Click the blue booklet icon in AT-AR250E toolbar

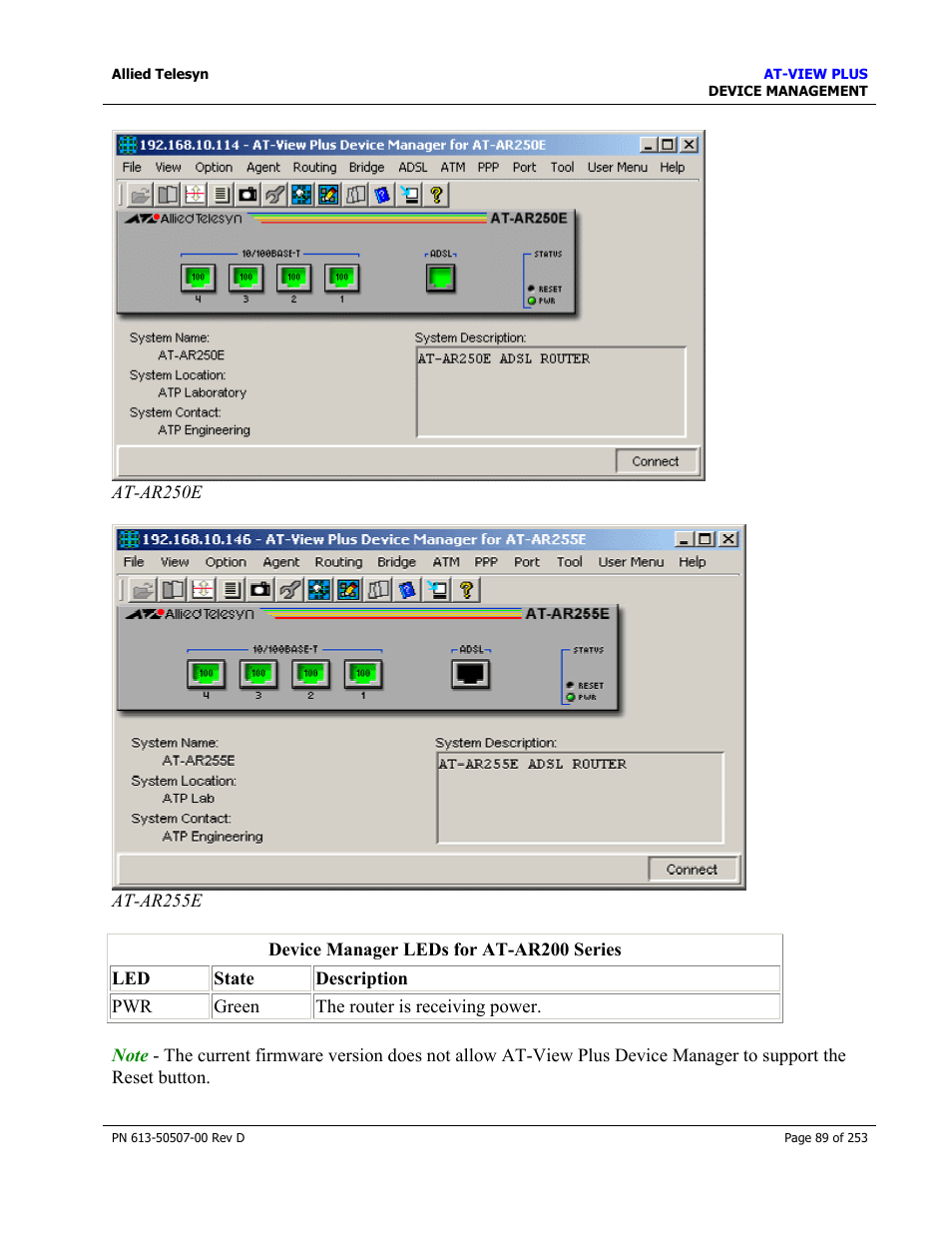[382, 195]
